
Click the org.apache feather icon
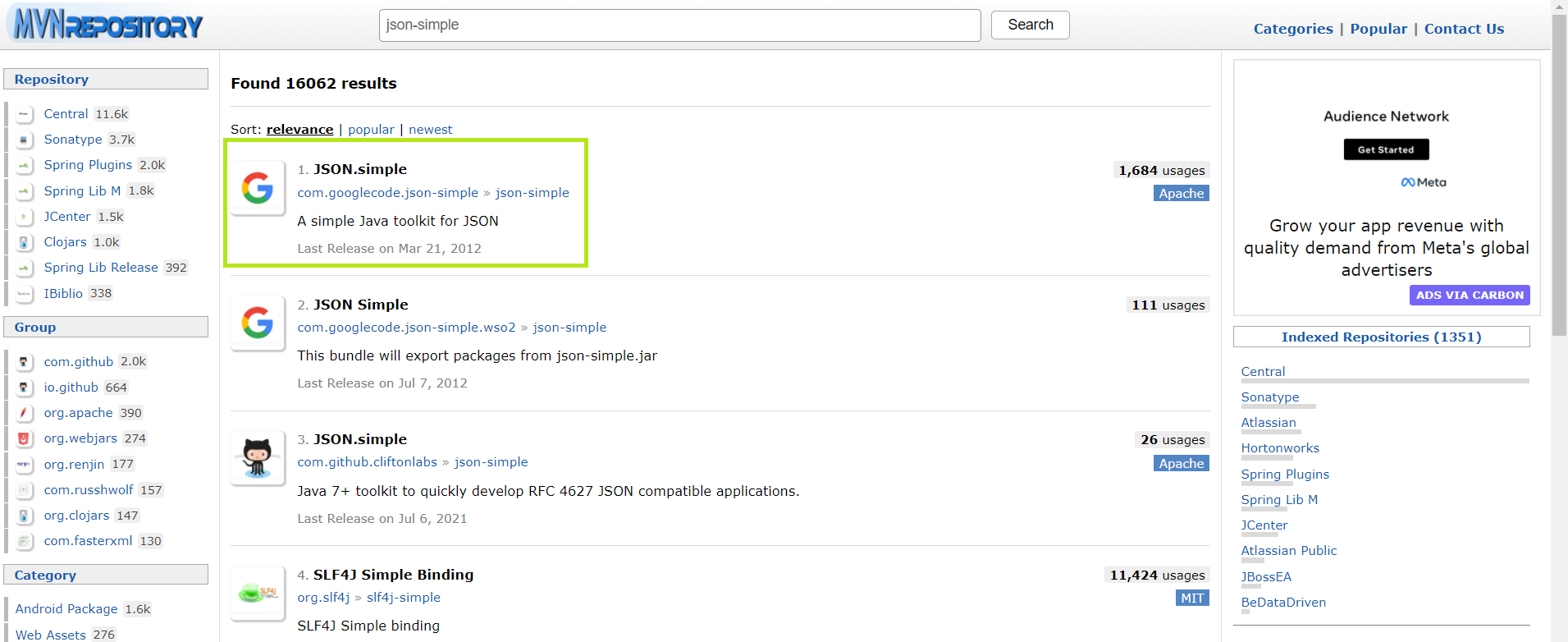point(25,413)
